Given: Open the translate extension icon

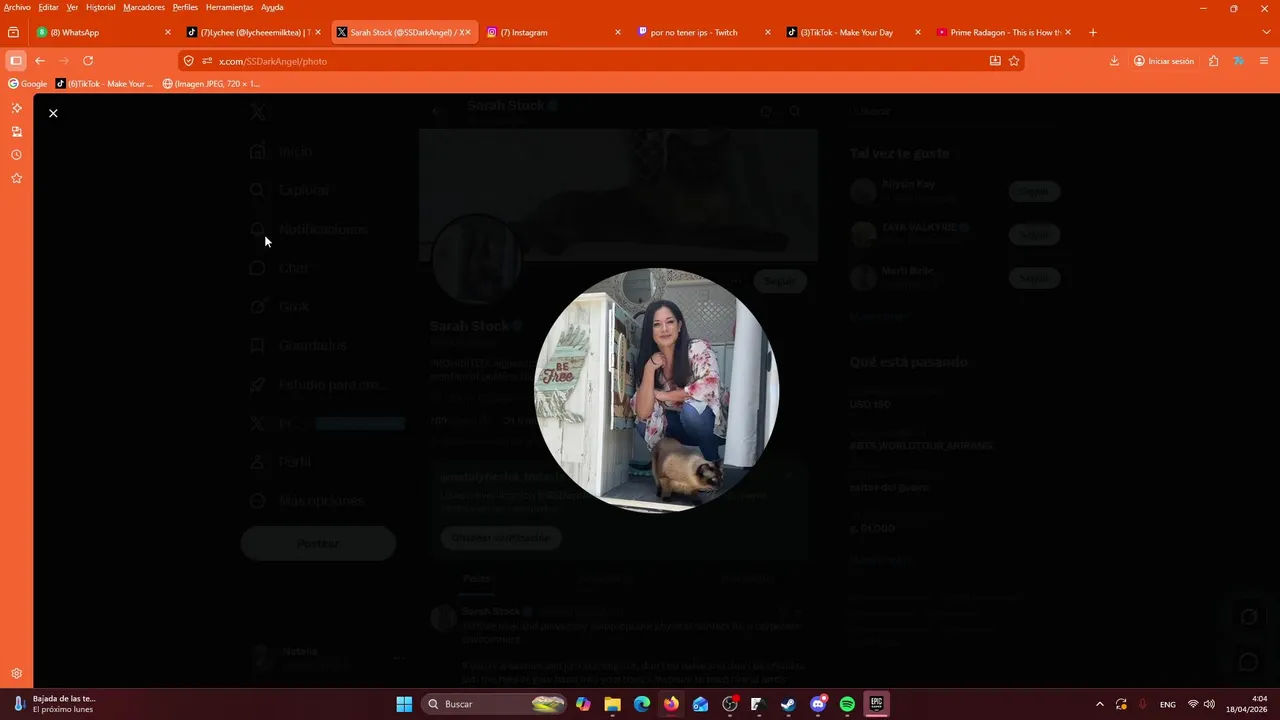Looking at the screenshot, I should click(x=1238, y=61).
